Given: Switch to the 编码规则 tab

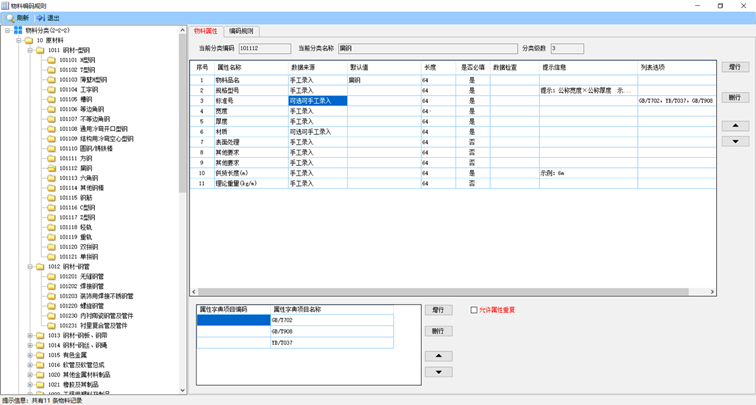Looking at the screenshot, I should pos(241,31).
